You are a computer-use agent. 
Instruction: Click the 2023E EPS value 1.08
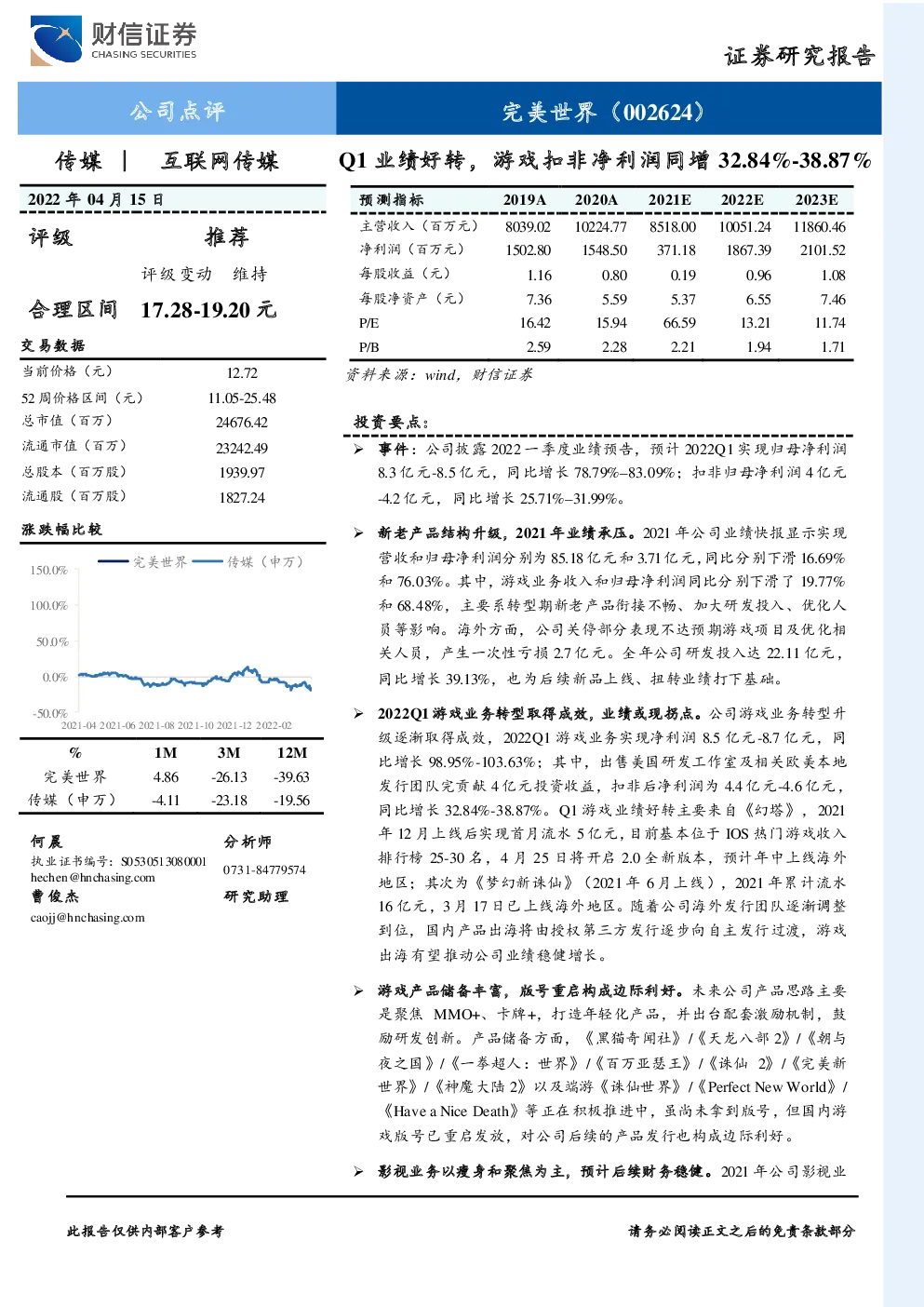click(x=833, y=275)
